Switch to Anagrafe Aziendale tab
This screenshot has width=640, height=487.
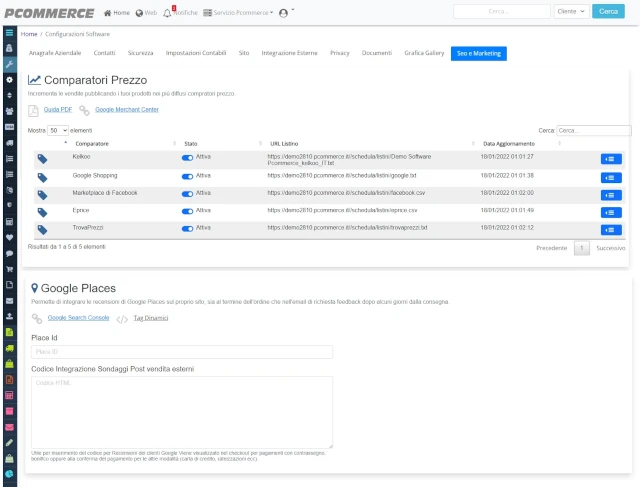55,53
